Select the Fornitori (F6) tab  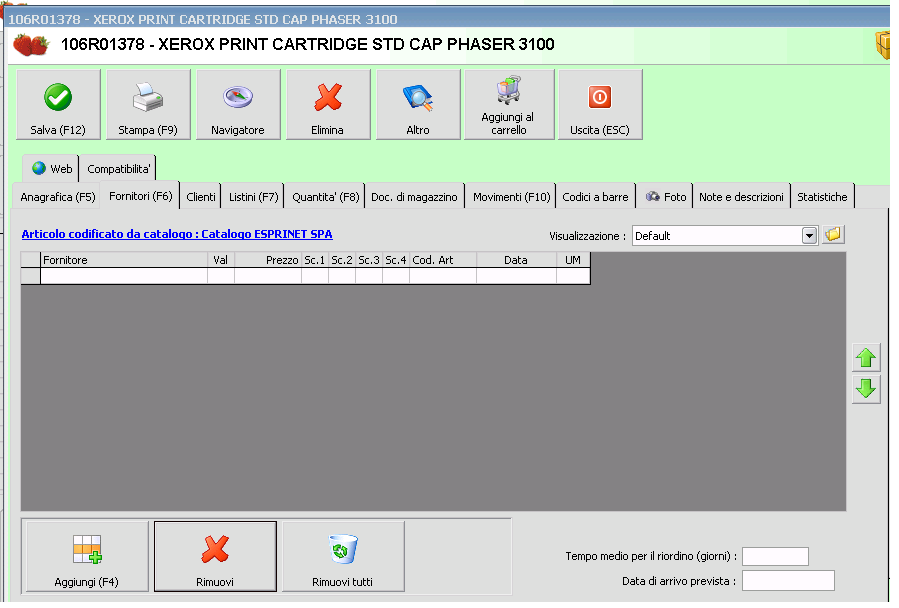coord(140,196)
